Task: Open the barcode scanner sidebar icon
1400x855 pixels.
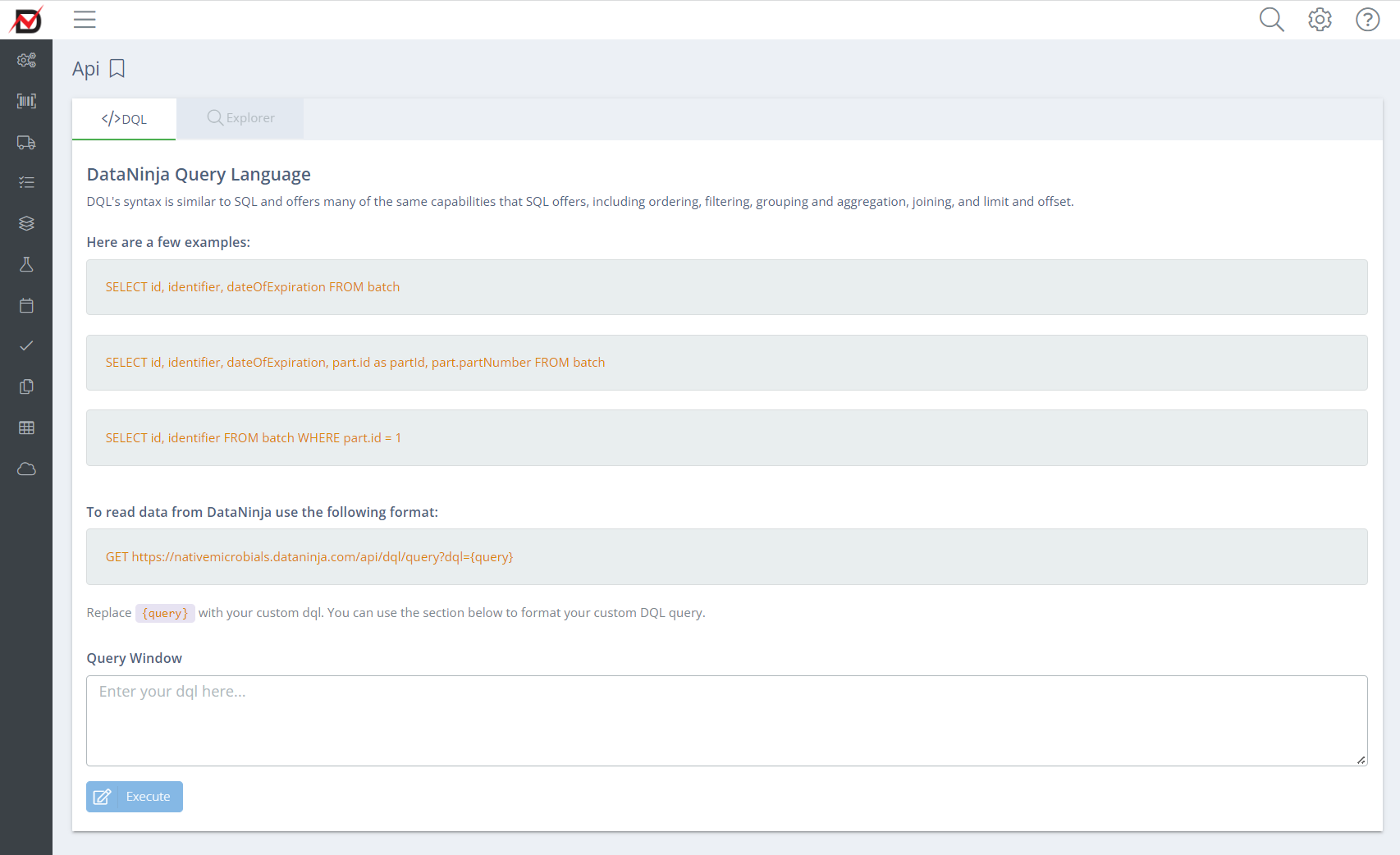Action: pos(26,101)
